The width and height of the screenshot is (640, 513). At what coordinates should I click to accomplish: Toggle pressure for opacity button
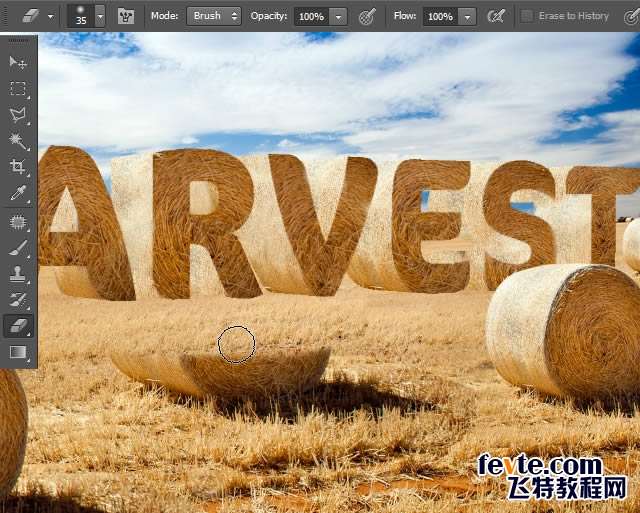(x=367, y=17)
